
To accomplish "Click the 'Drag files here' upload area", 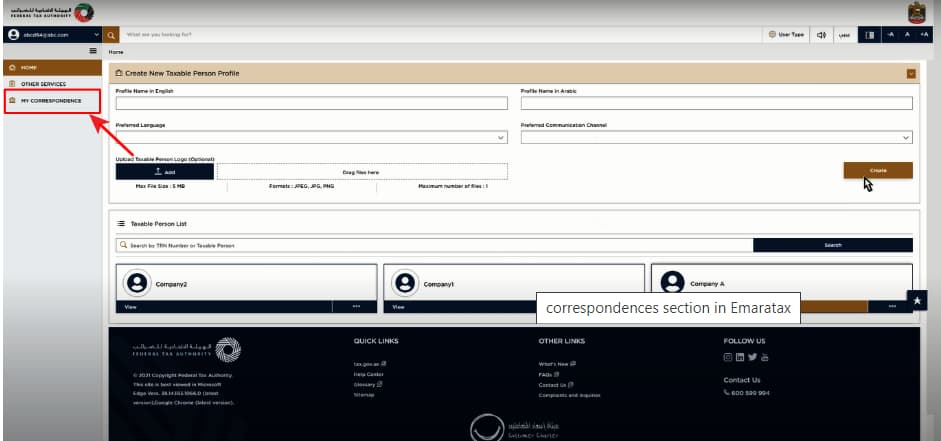I will pos(362,172).
